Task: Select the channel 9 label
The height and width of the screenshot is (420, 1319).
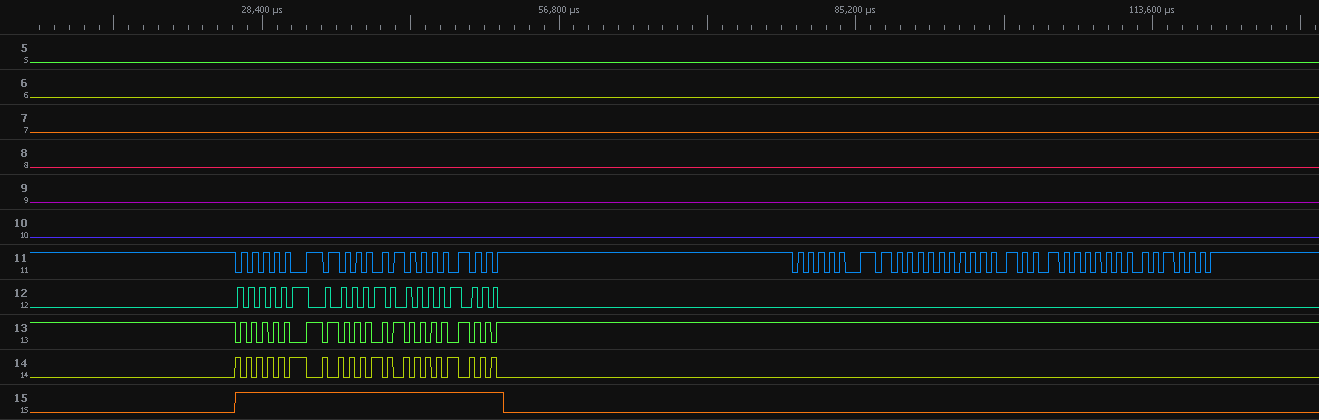Action: click(24, 188)
